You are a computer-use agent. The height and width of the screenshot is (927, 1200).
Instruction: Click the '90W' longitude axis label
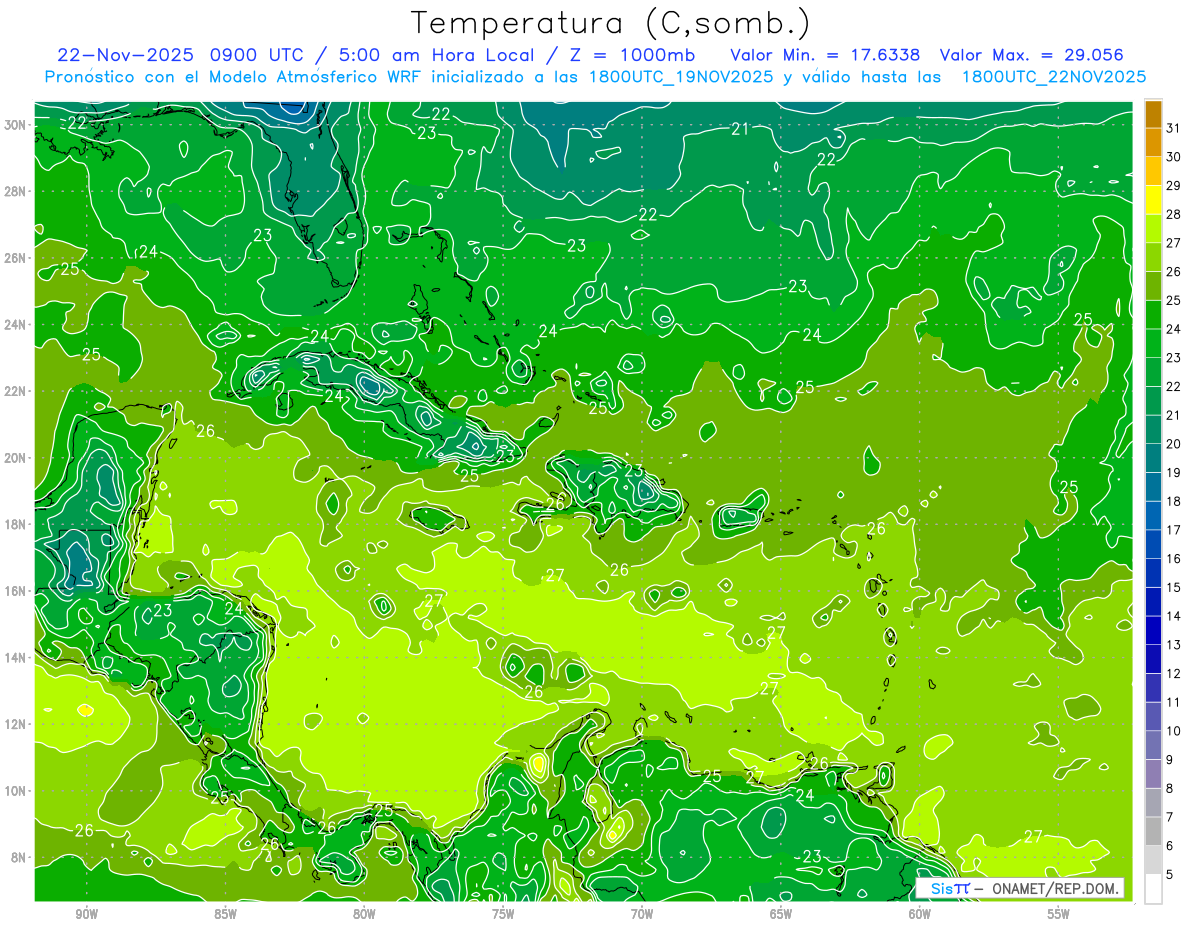click(x=86, y=914)
